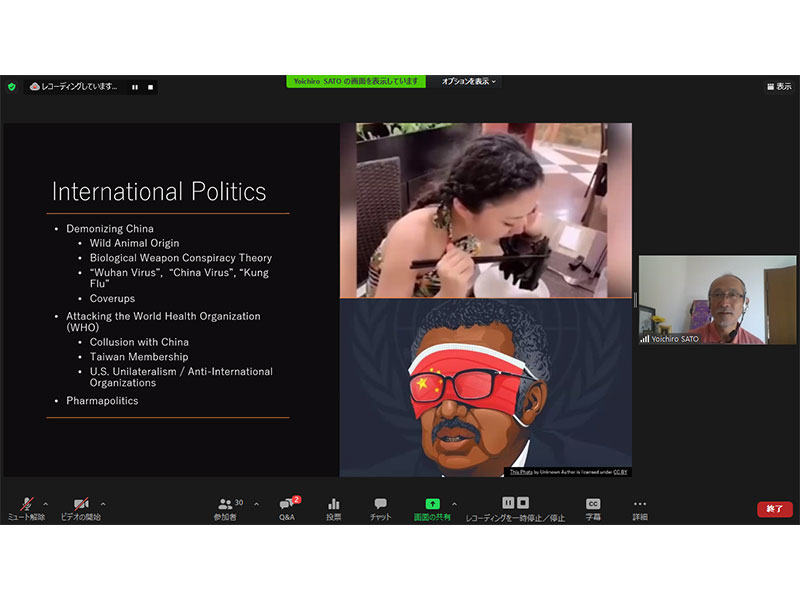This screenshot has width=800, height=600.
Task: Click the green encryption shield icon
Action: pos(12,87)
